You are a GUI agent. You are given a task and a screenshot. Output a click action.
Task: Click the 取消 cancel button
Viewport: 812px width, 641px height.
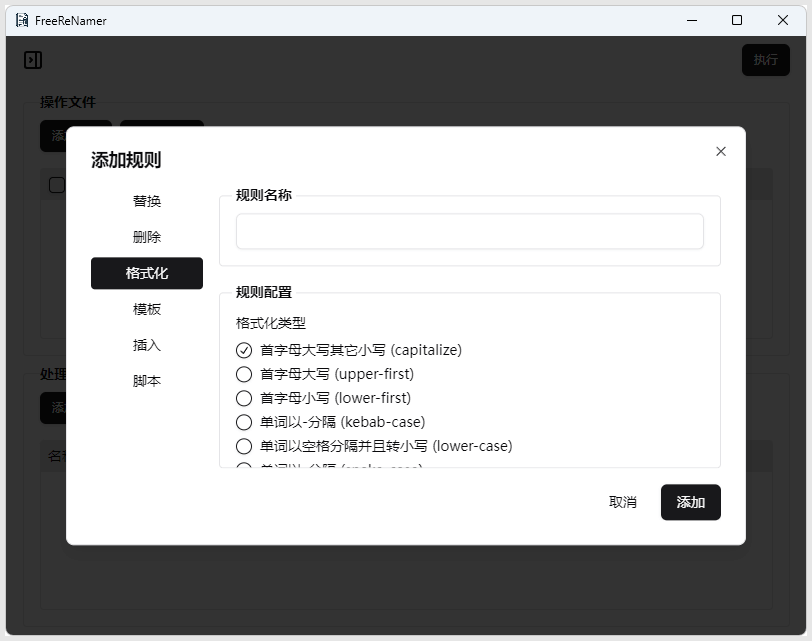(623, 502)
